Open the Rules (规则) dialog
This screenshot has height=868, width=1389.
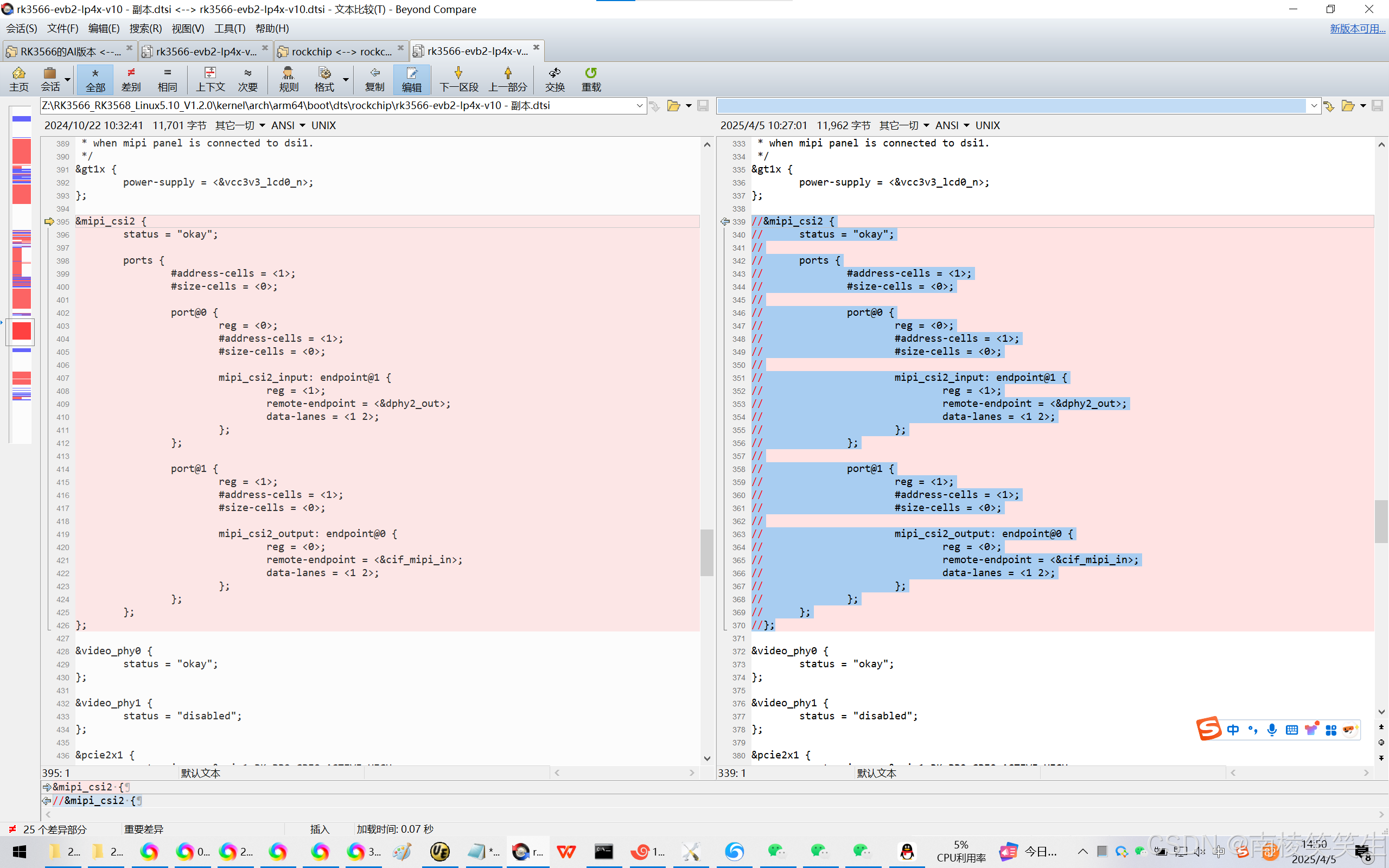click(x=288, y=79)
